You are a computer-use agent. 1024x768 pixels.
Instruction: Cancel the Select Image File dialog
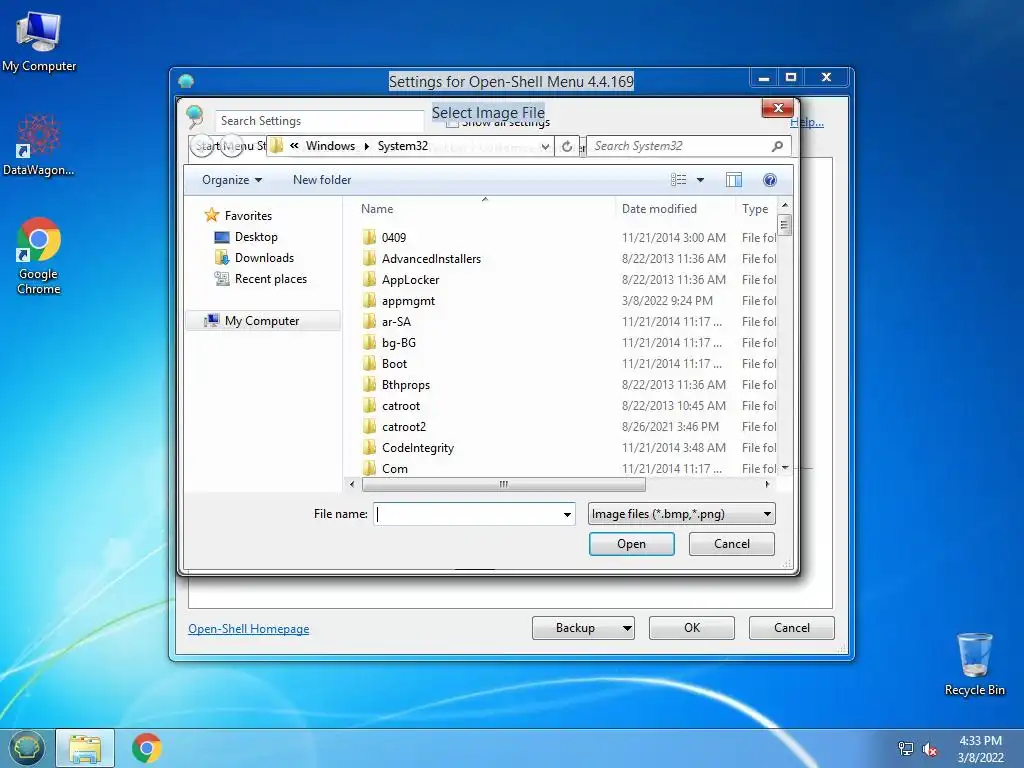731,544
